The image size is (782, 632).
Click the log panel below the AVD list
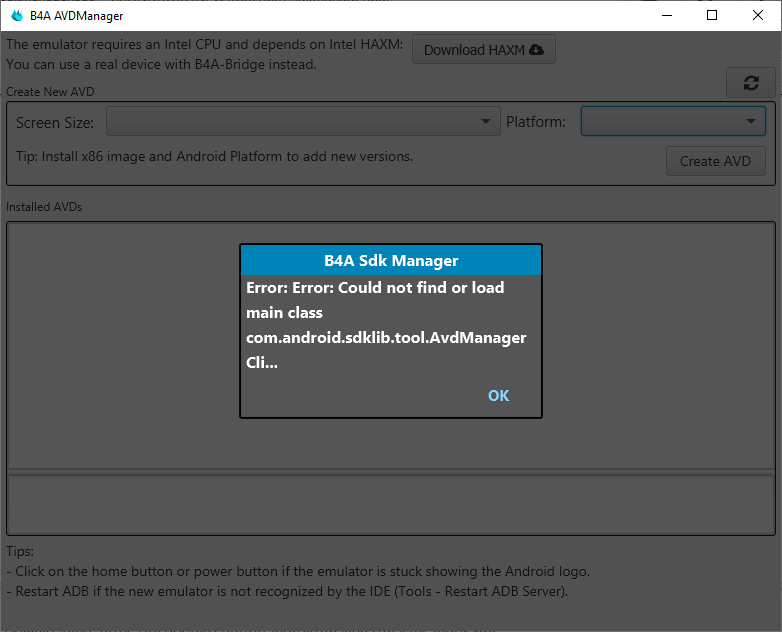pyautogui.click(x=391, y=504)
